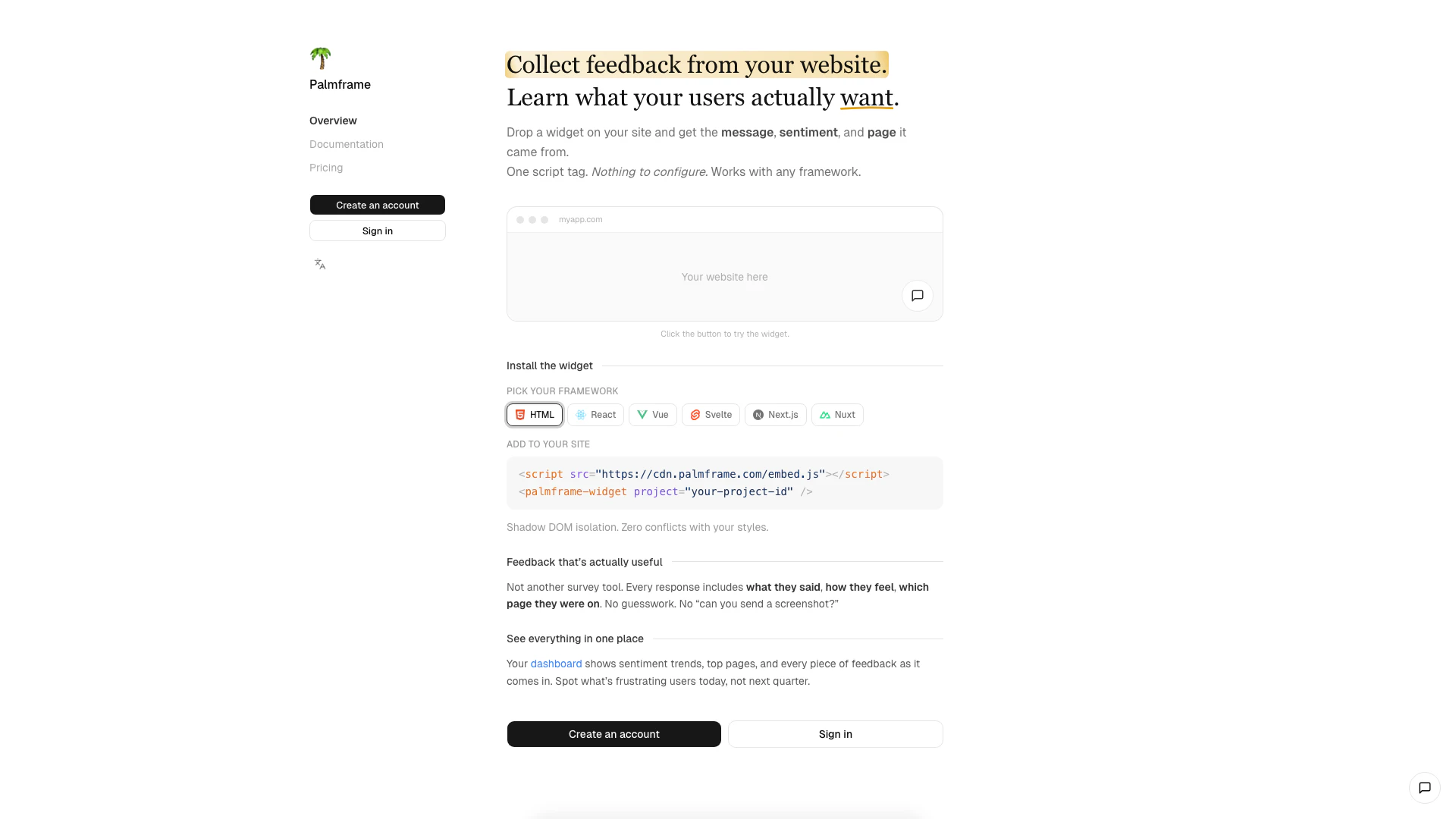
Task: Open the floating feedback widget at bottom right
Action: pos(1424,788)
